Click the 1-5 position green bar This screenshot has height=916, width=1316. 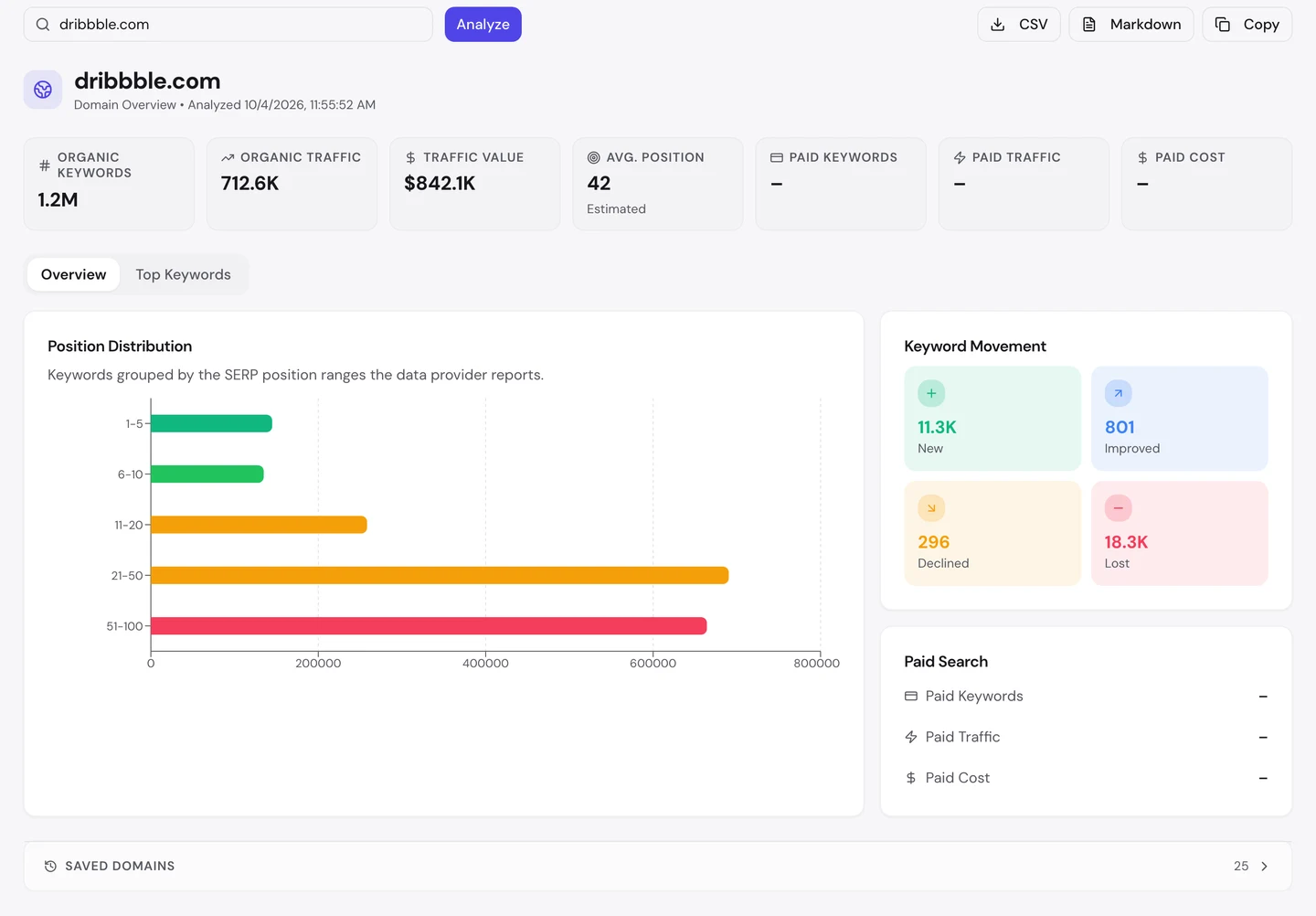click(x=211, y=423)
